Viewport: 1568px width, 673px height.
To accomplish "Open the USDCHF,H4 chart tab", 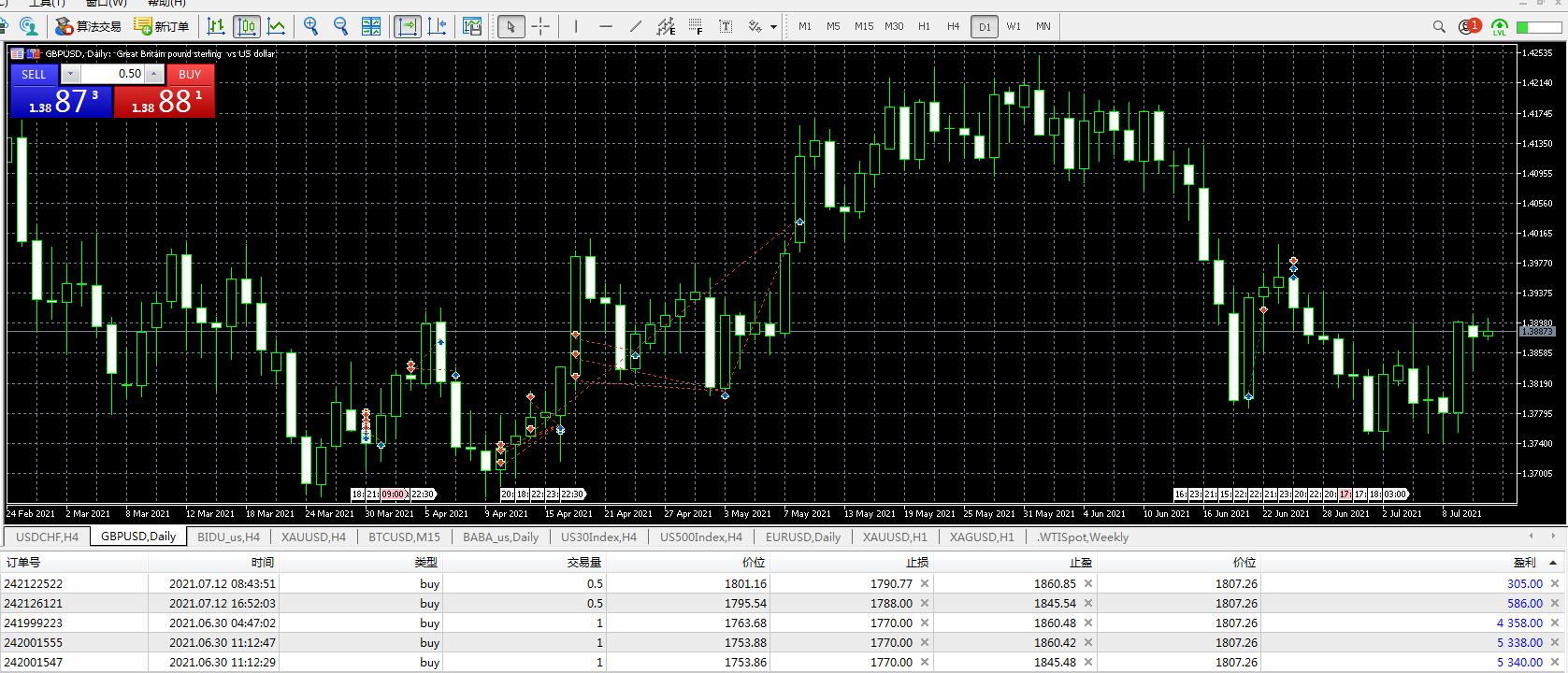I will point(48,537).
